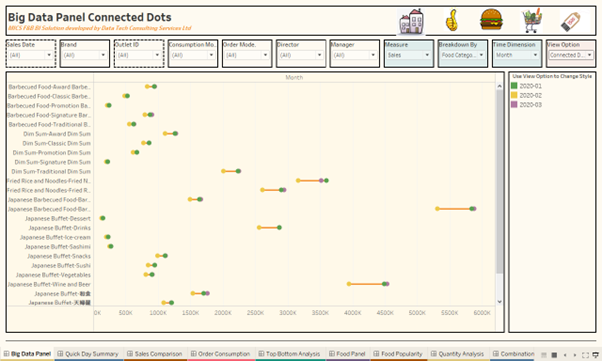Switch to the Food Panel tab
The image size is (602, 361).
coord(347,354)
